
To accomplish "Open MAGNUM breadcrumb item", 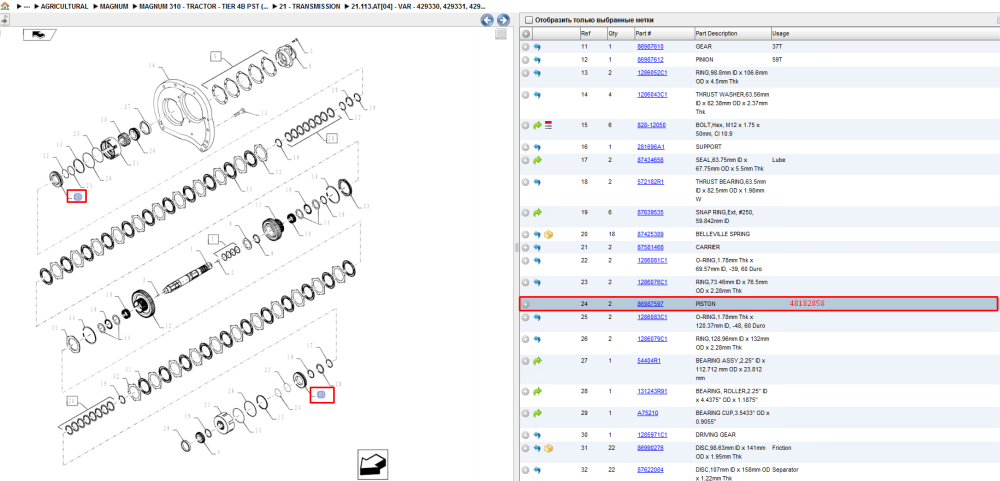I will (115, 6).
